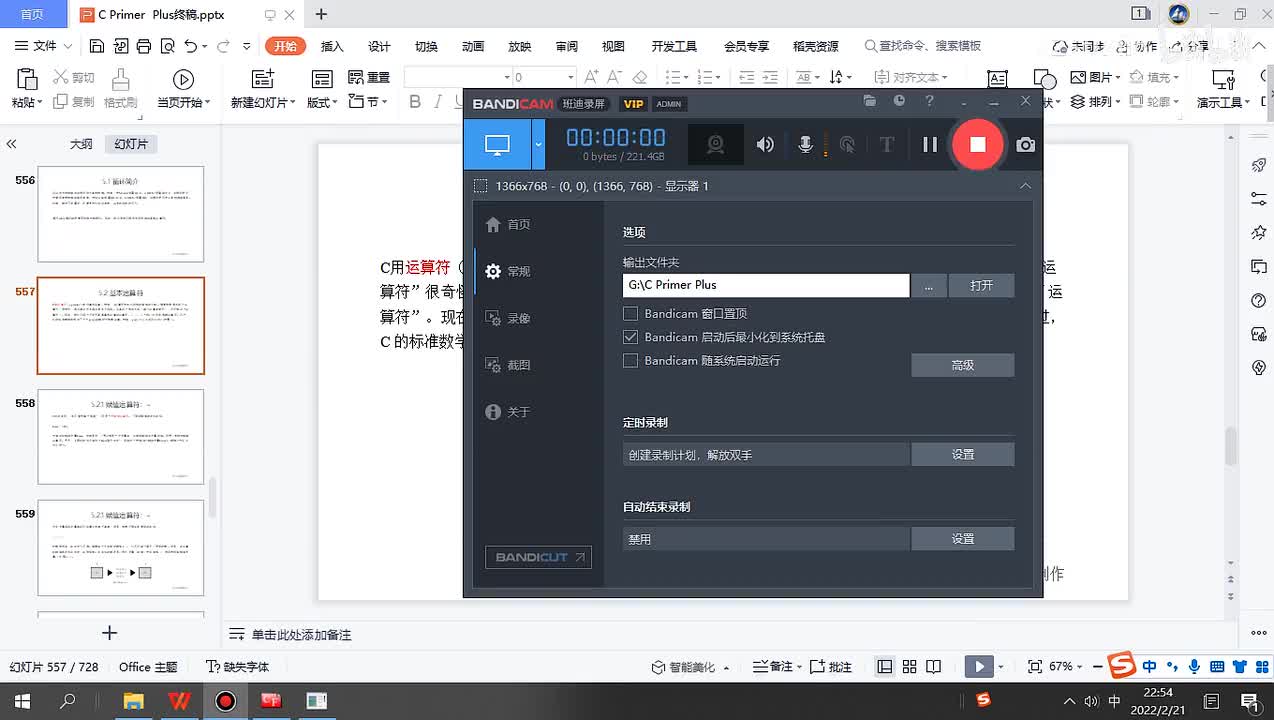Click 设置 for 定时录制
The width and height of the screenshot is (1274, 720).
point(962,454)
